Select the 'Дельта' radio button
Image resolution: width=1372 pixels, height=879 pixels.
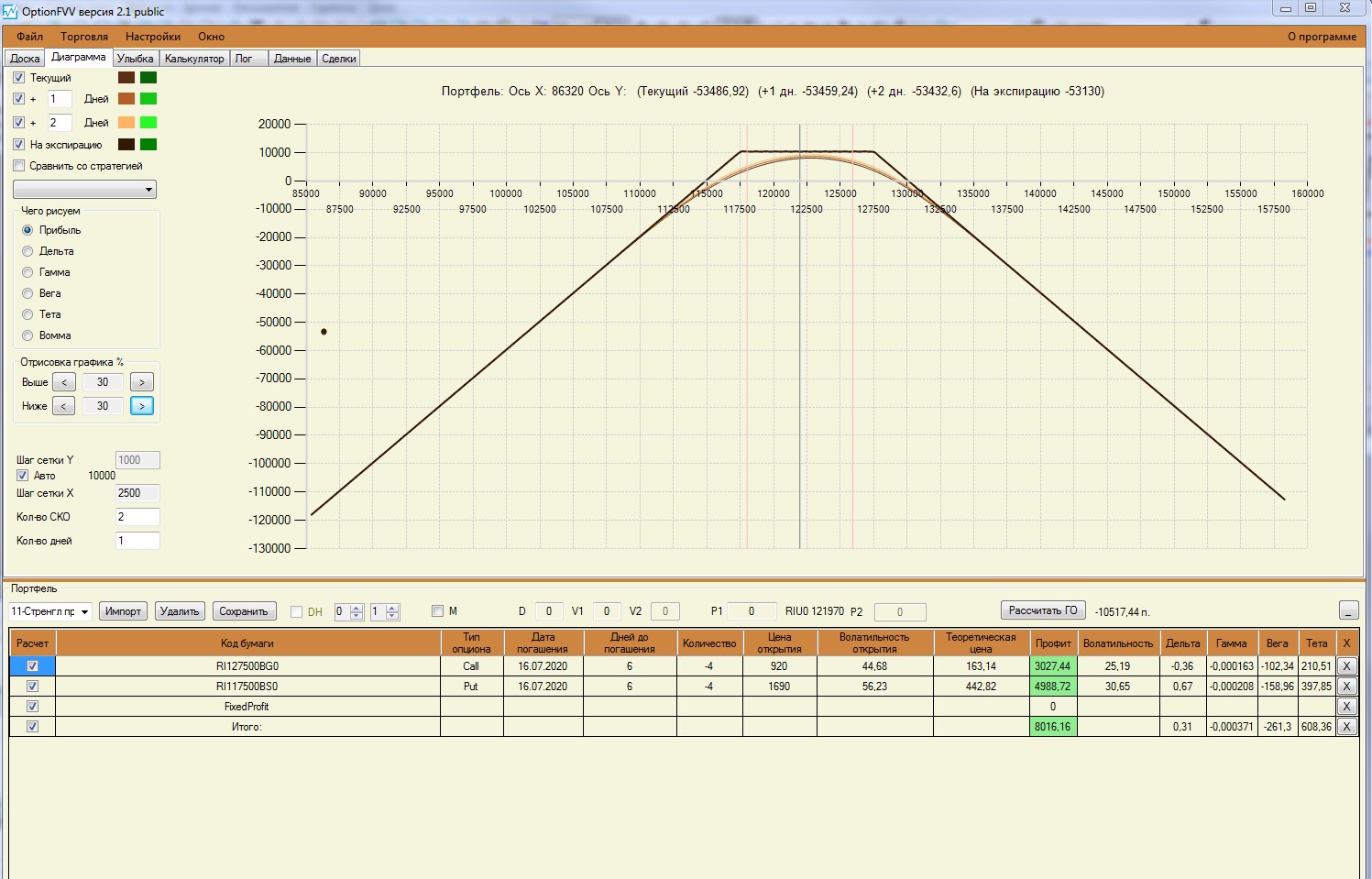(x=27, y=251)
